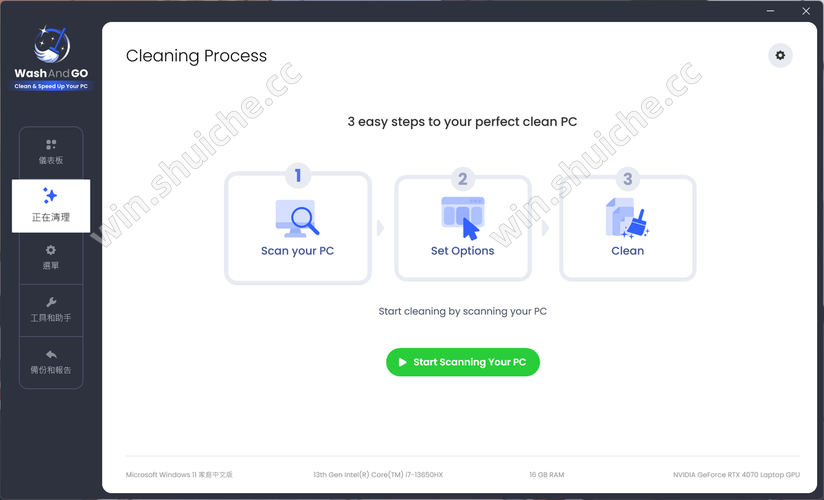The height and width of the screenshot is (500, 824).
Task: Start Scanning Your PC green button
Action: coord(462,362)
